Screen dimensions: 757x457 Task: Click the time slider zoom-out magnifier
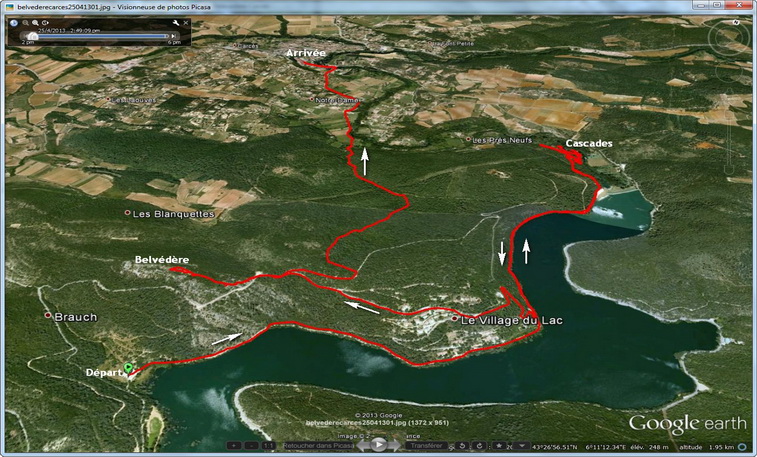point(25,21)
